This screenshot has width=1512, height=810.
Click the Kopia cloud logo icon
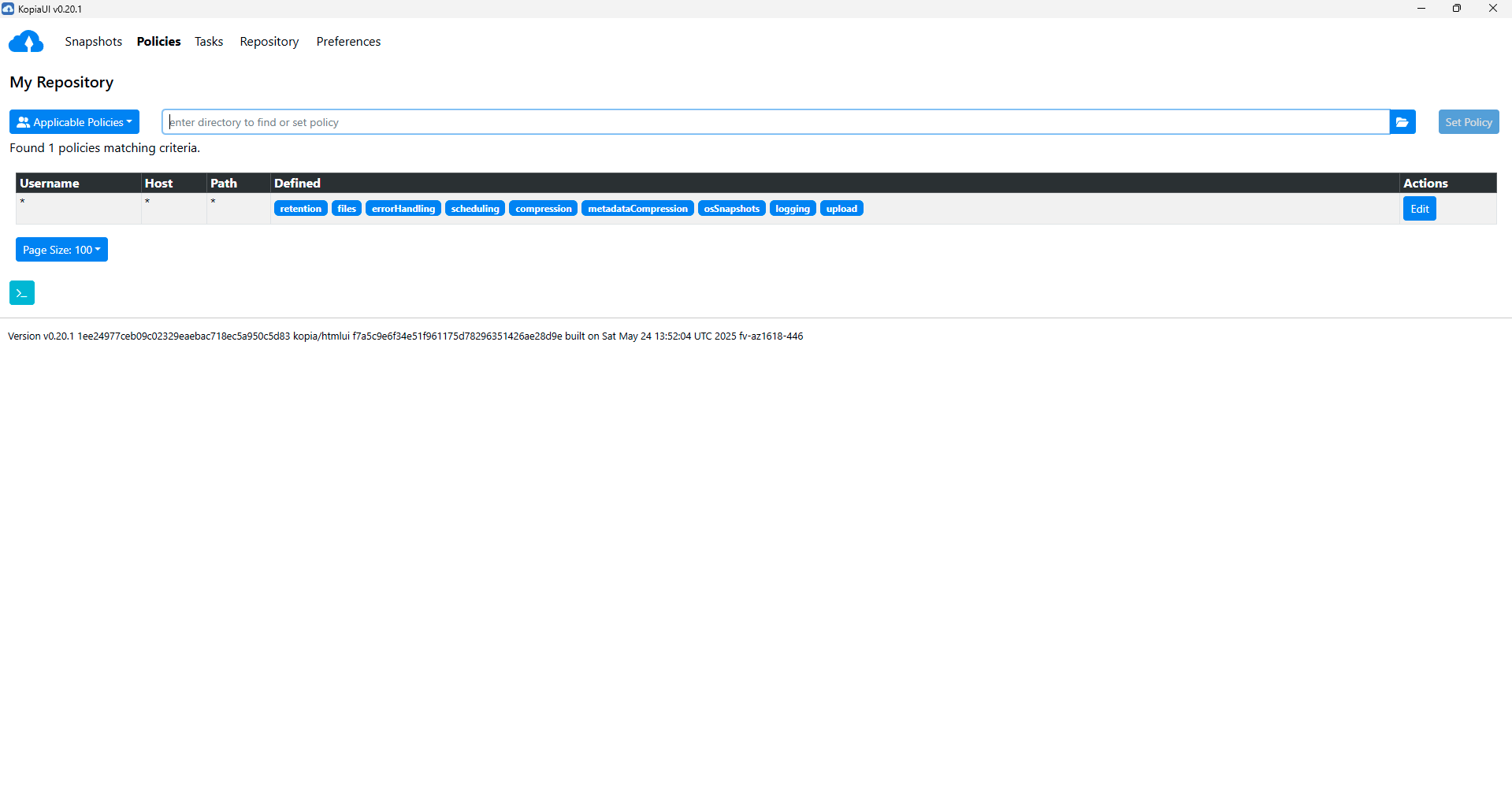[26, 42]
